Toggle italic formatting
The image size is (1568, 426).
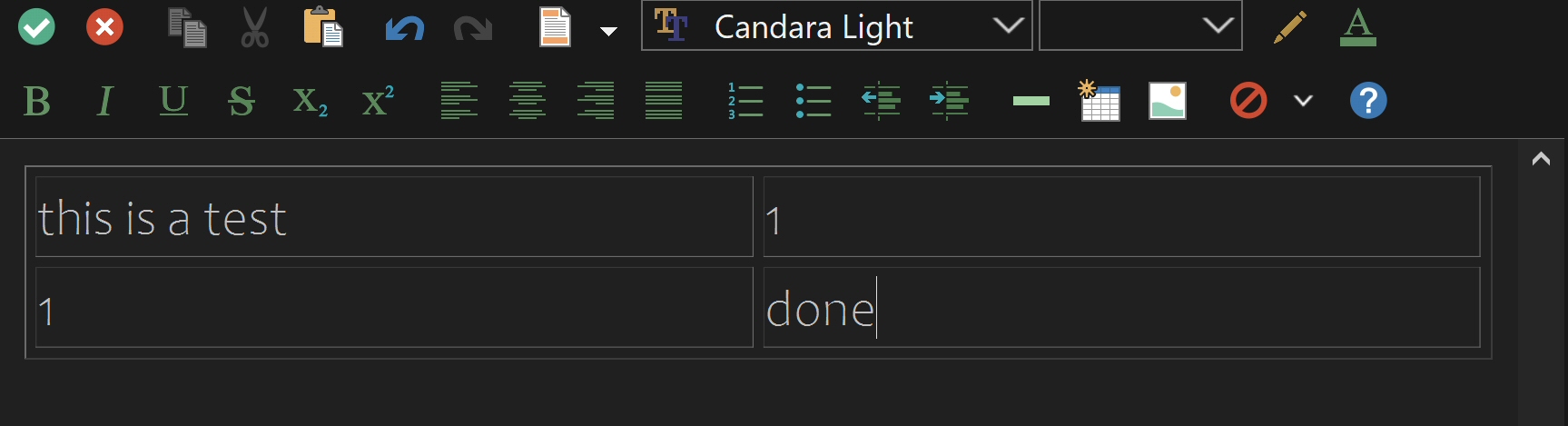click(x=105, y=101)
